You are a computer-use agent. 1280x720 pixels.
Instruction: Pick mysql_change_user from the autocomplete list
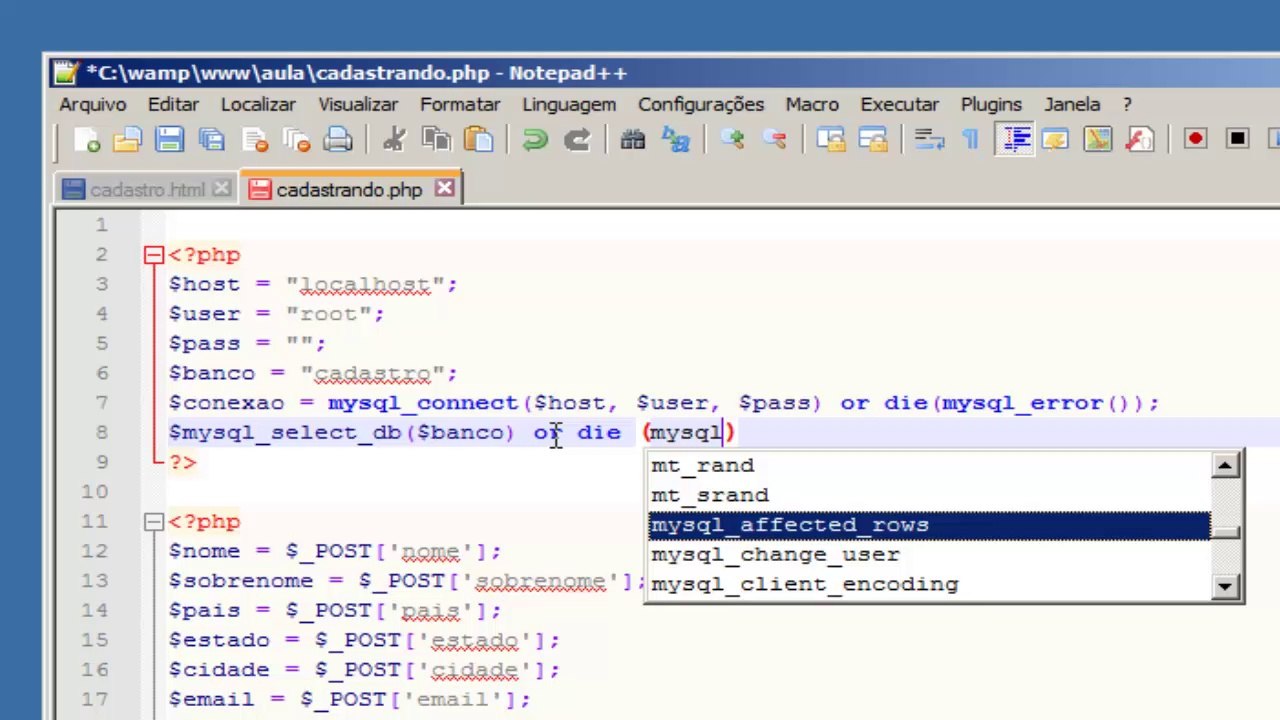click(x=929, y=554)
